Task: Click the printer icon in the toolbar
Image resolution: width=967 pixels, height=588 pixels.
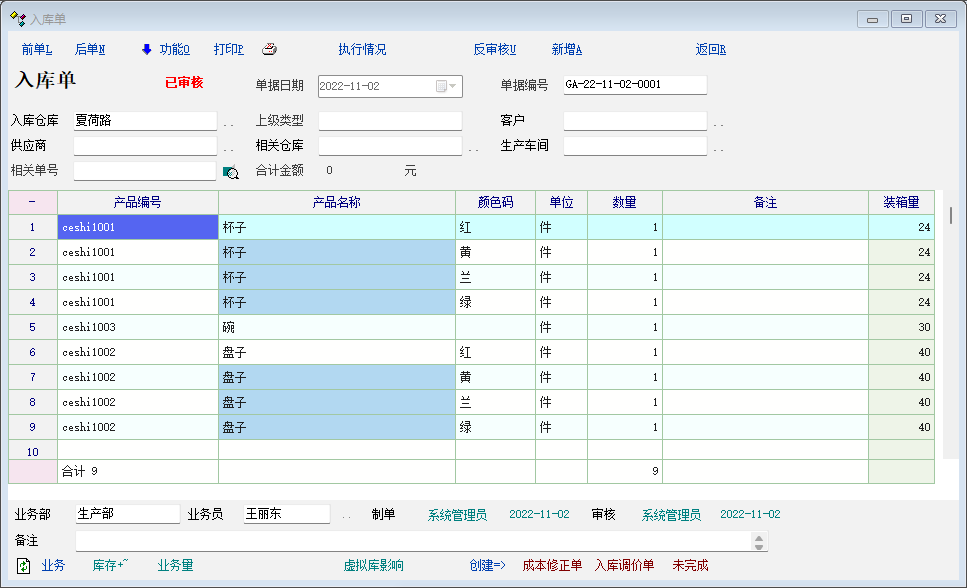Action: [269, 49]
